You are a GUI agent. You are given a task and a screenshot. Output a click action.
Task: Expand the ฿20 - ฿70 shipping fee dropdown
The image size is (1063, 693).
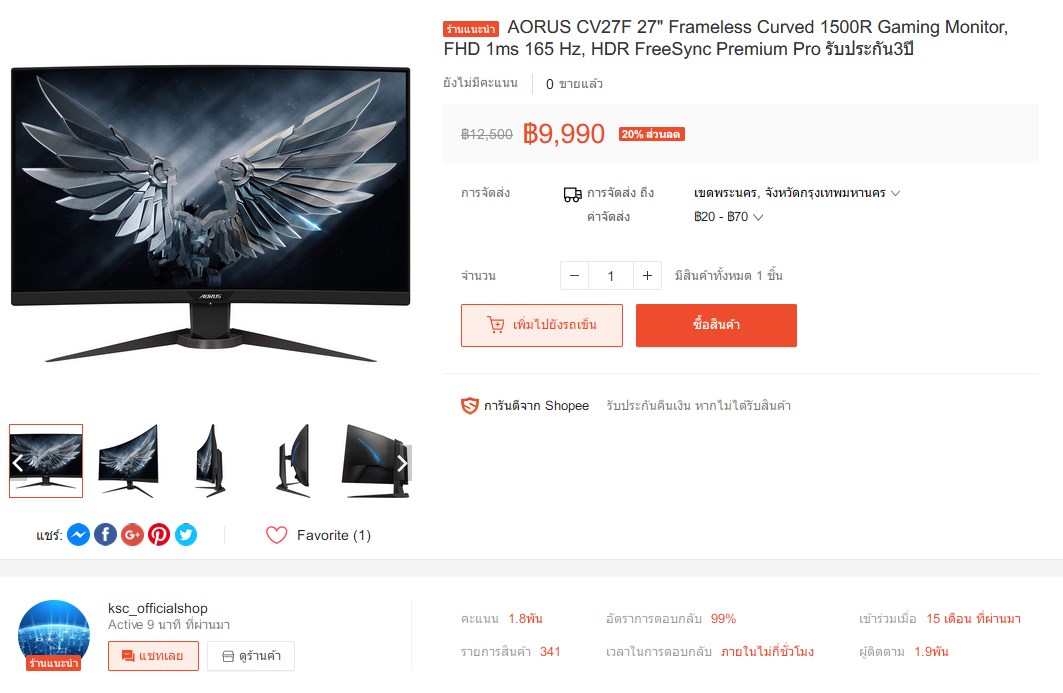click(x=729, y=217)
